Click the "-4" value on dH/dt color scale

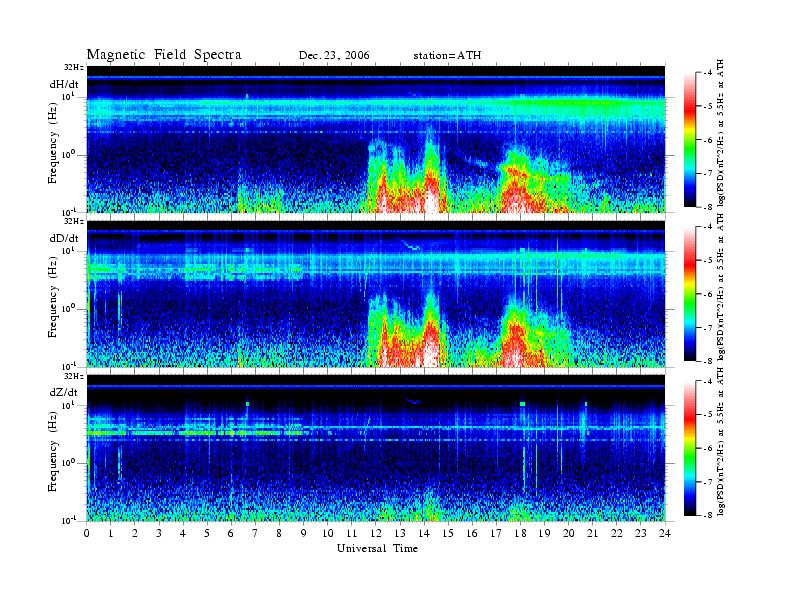pos(708,73)
